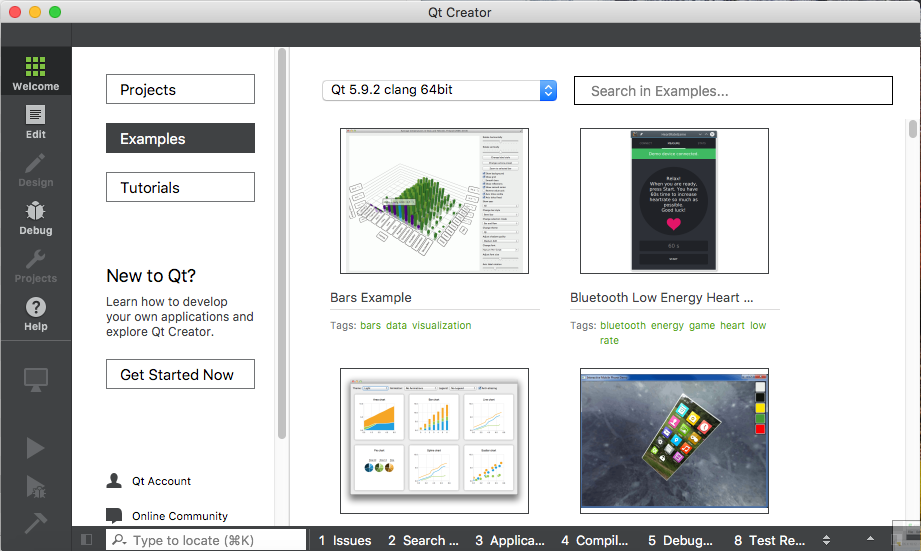Switch to Edit mode

tap(35, 121)
